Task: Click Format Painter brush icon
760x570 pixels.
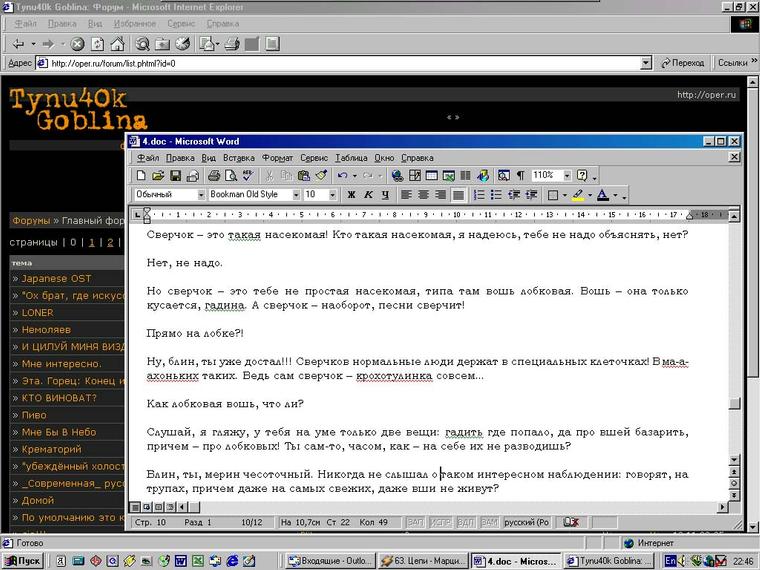Action: (320, 176)
